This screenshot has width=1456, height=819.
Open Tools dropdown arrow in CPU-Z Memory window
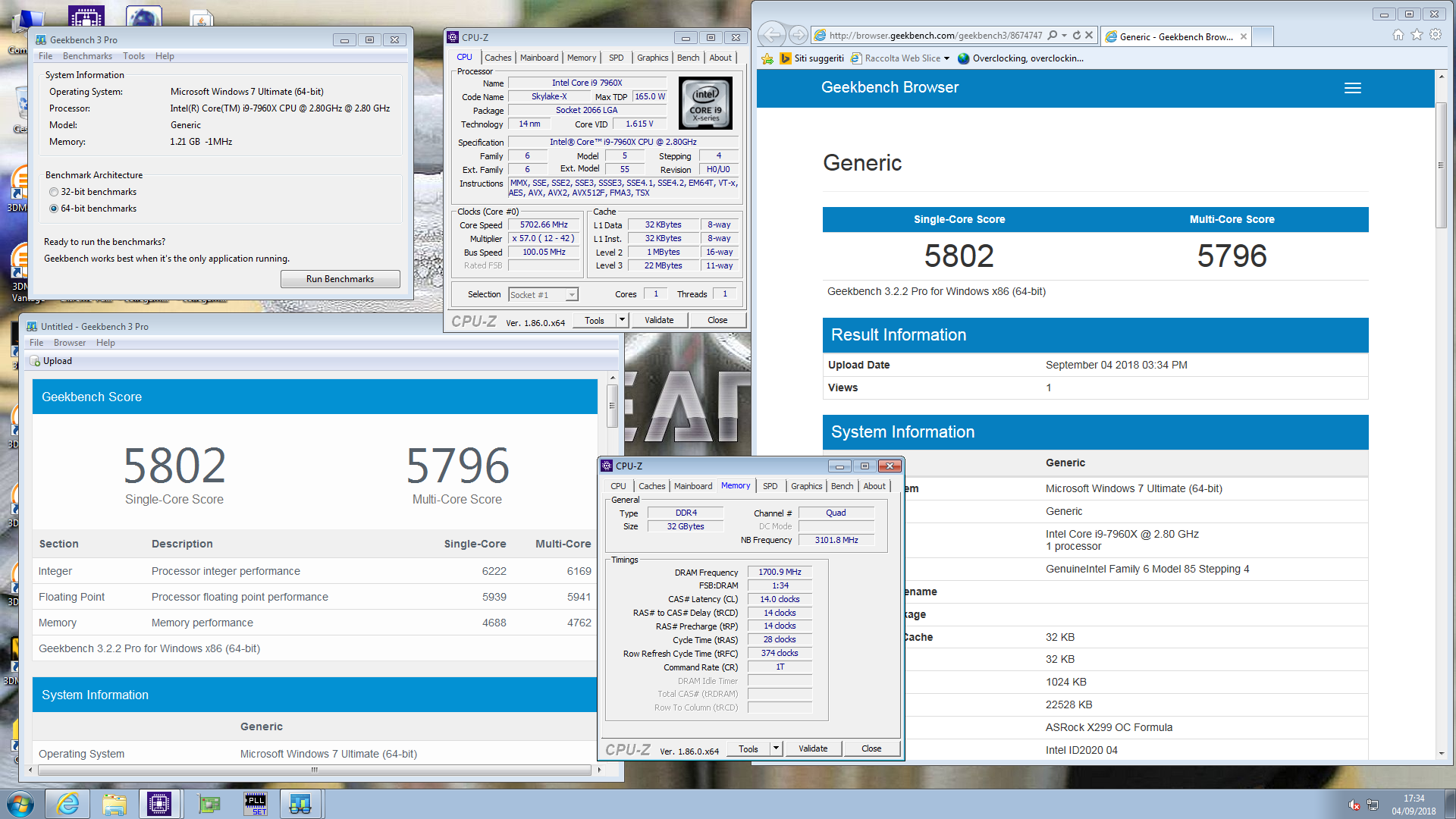coord(776,748)
